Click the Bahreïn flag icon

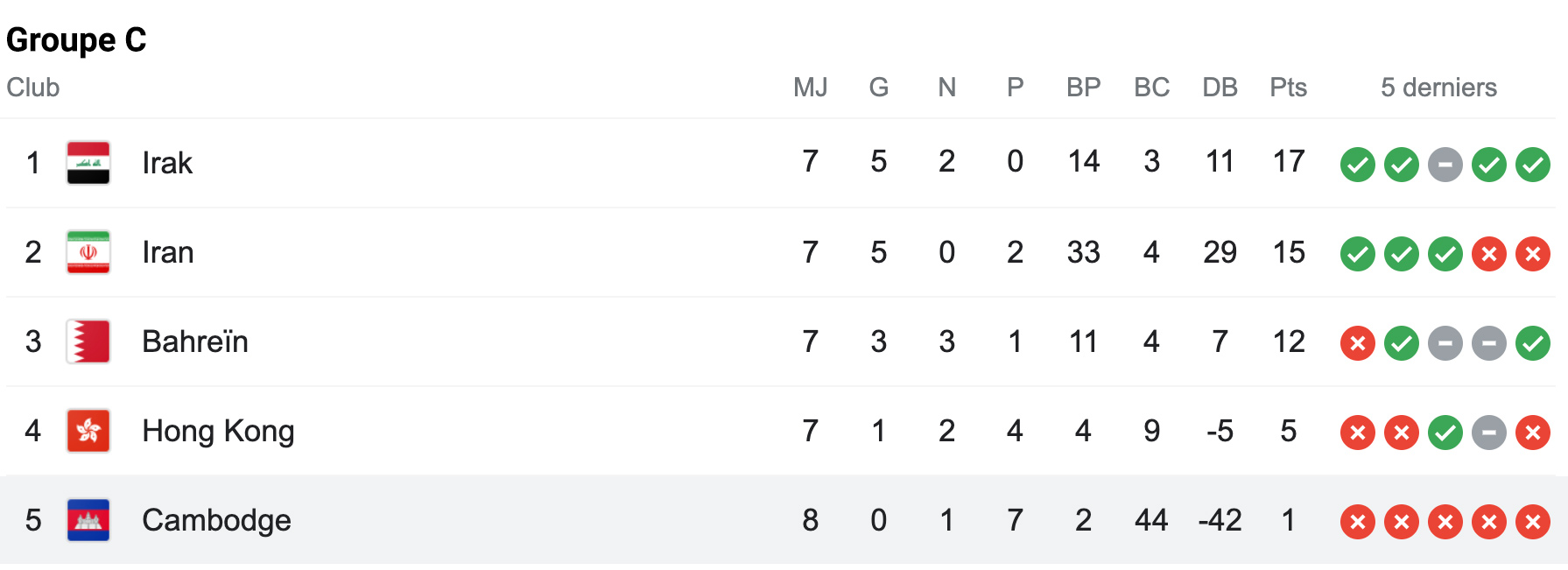[88, 341]
